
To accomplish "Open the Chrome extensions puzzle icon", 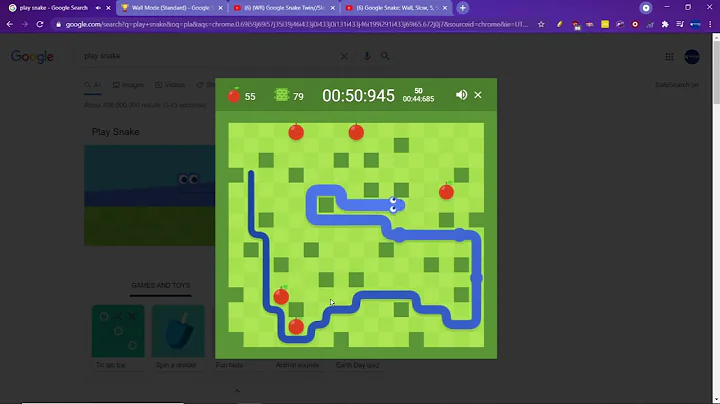I will click(665, 24).
